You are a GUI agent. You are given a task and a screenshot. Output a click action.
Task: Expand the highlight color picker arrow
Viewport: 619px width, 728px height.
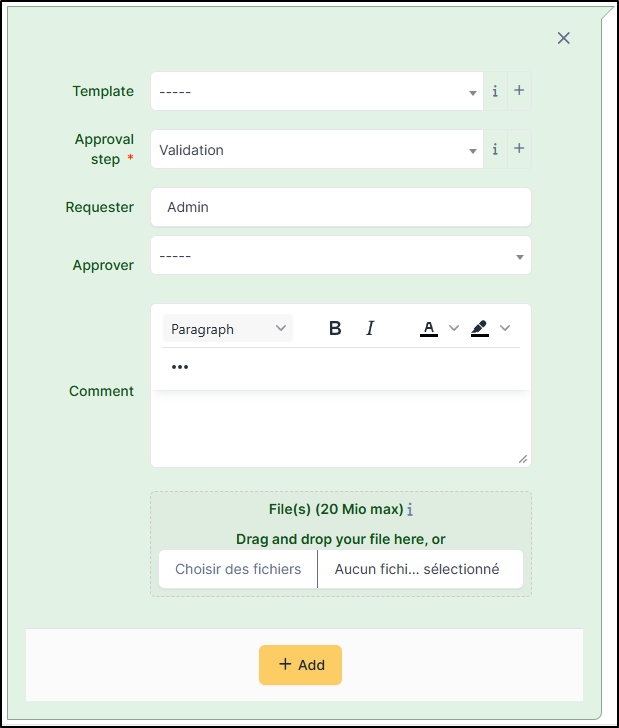coord(505,328)
